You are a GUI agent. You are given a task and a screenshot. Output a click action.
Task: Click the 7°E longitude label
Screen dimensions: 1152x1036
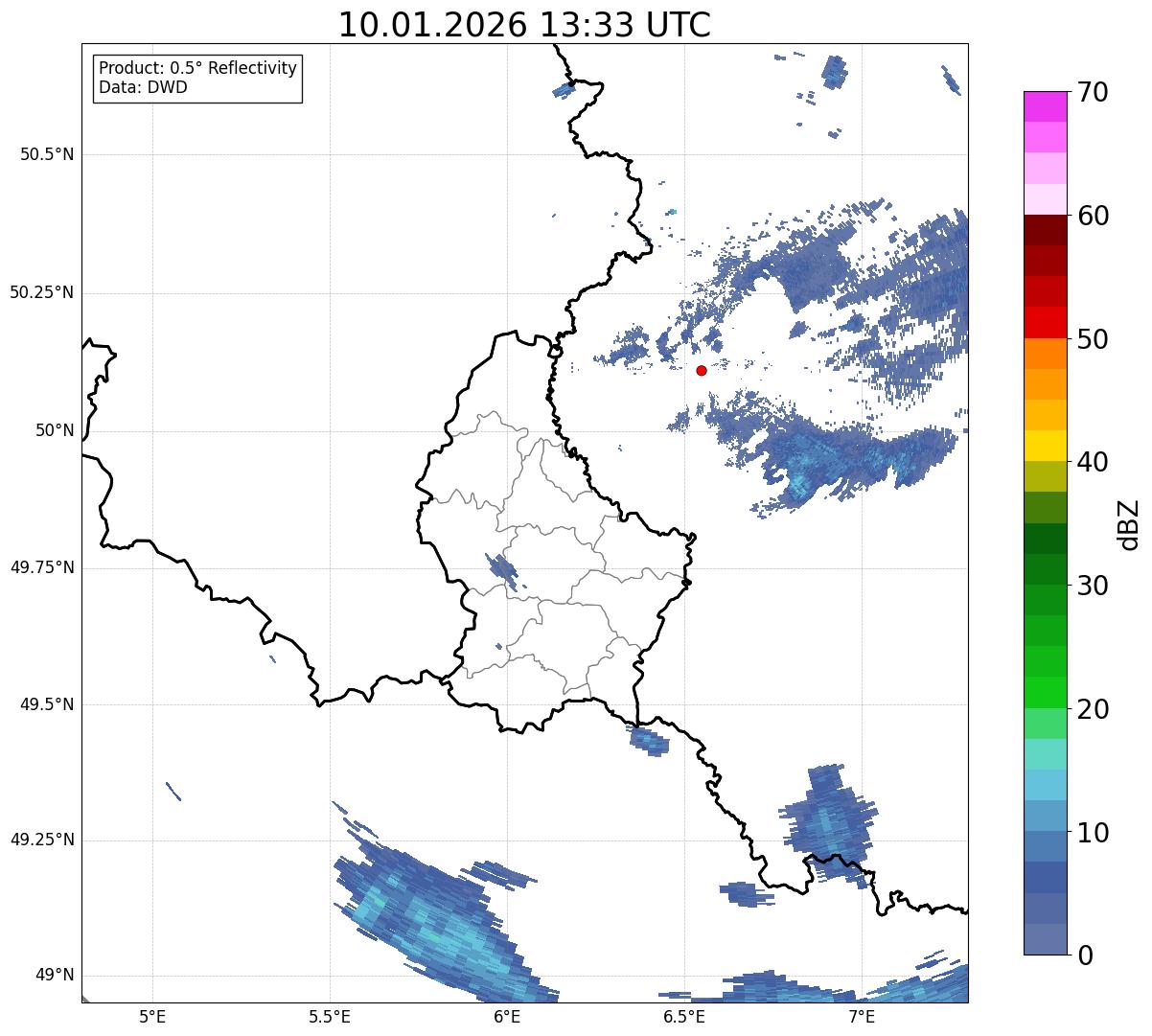click(862, 1017)
